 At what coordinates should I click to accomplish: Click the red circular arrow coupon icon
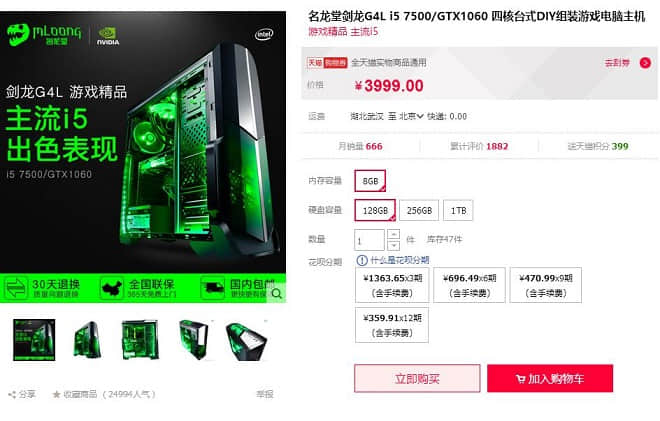[645, 63]
